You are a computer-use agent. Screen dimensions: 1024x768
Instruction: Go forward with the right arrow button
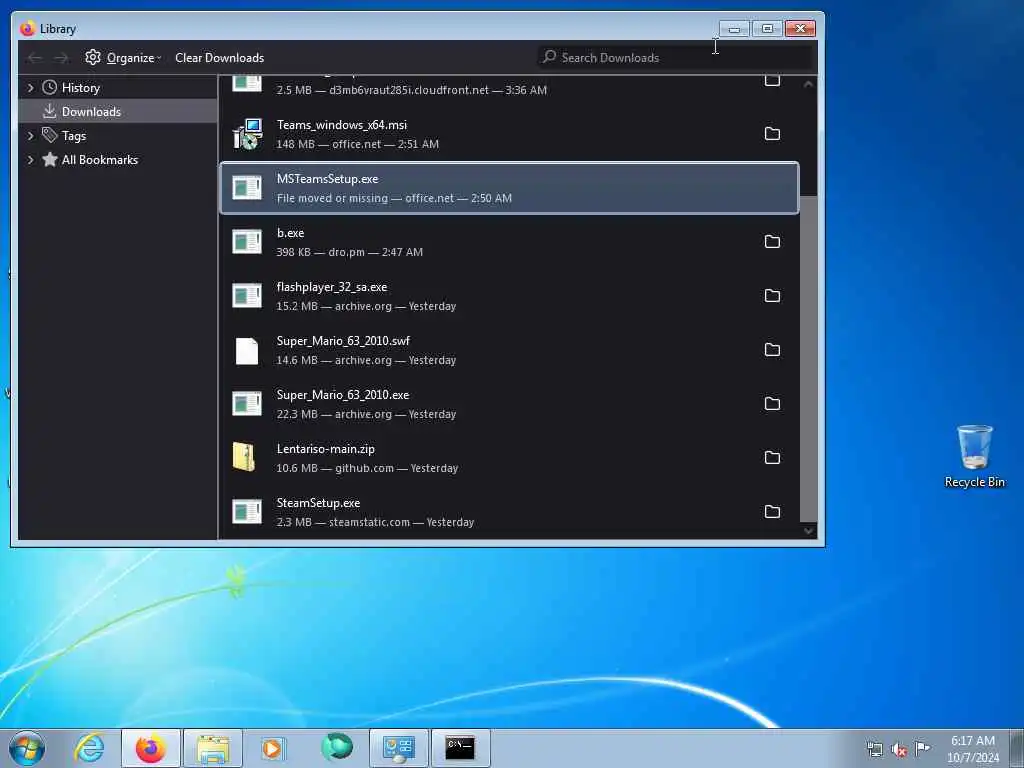click(61, 58)
